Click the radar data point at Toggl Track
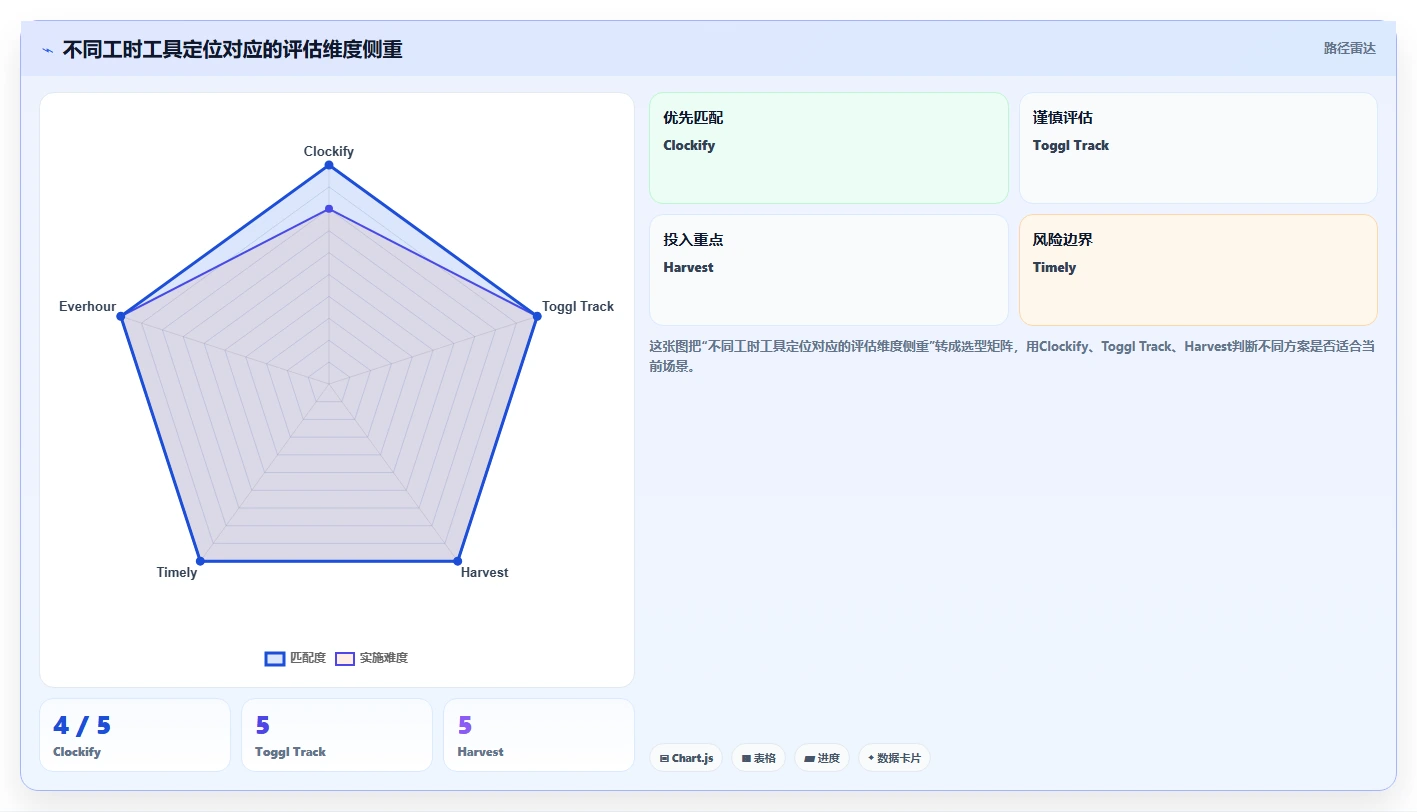This screenshot has height=812, width=1417. click(x=537, y=316)
